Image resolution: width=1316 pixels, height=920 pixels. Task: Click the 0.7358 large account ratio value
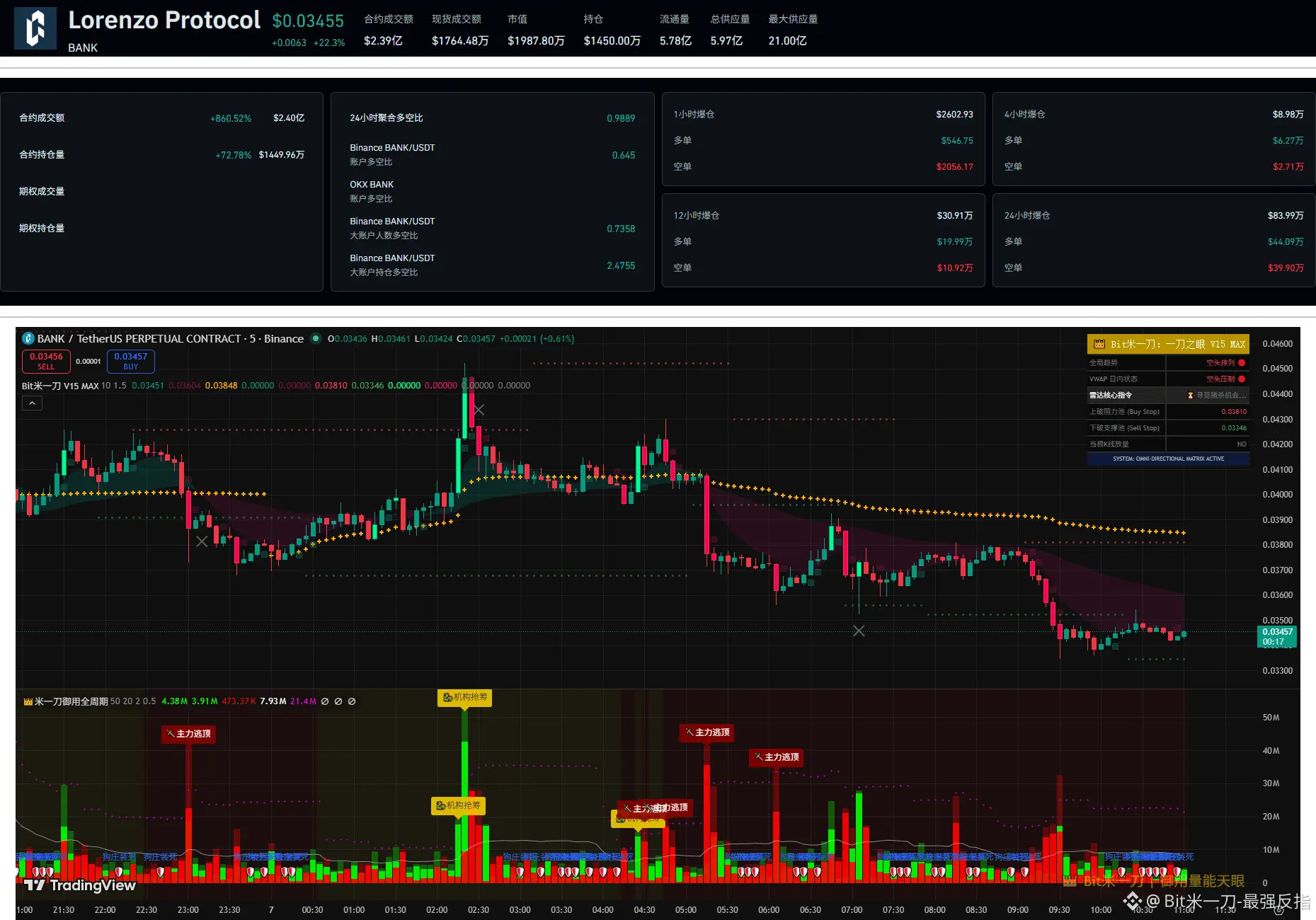(621, 229)
